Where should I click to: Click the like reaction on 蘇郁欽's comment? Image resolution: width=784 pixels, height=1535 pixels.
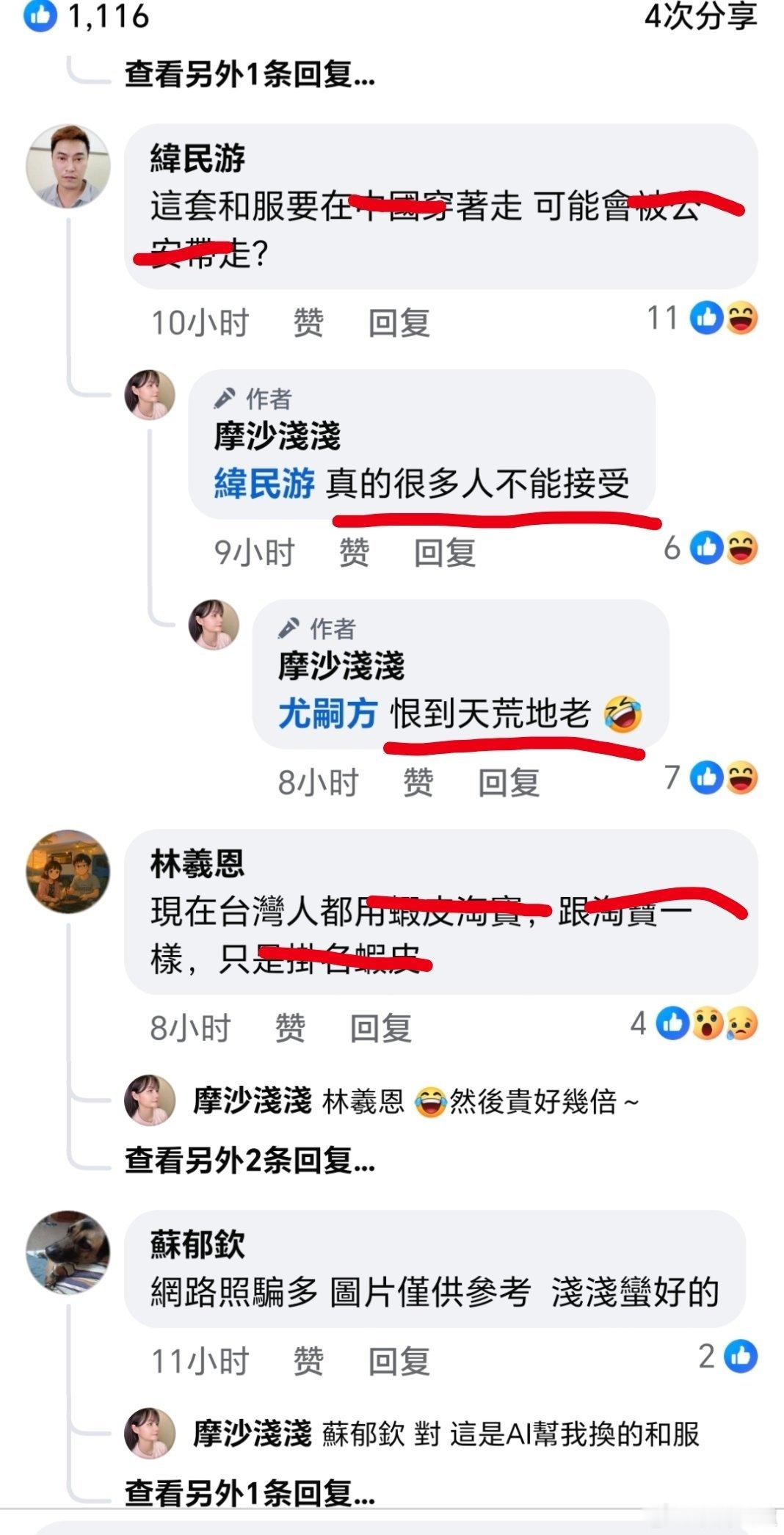pyautogui.click(x=741, y=1357)
